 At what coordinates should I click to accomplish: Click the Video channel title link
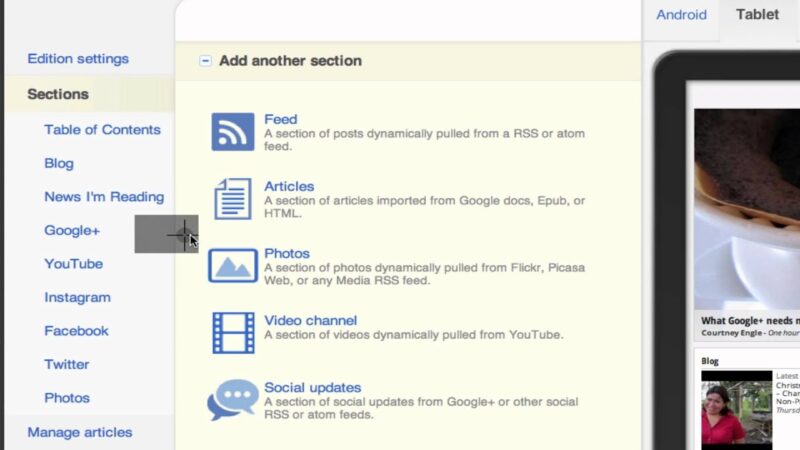310,320
